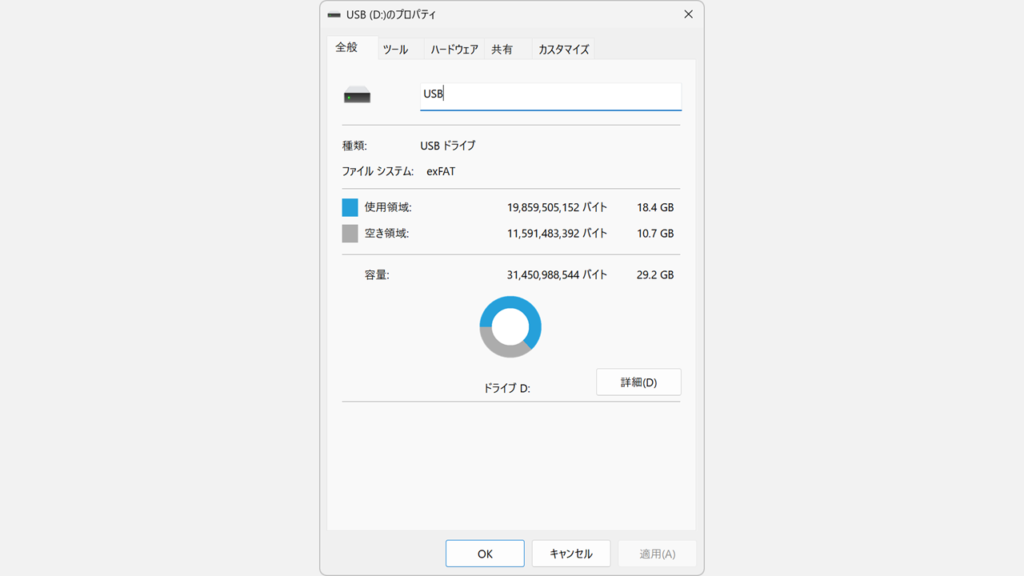Viewport: 1024px width, 576px height.
Task: Click the disk usage donut chart
Action: 510,327
